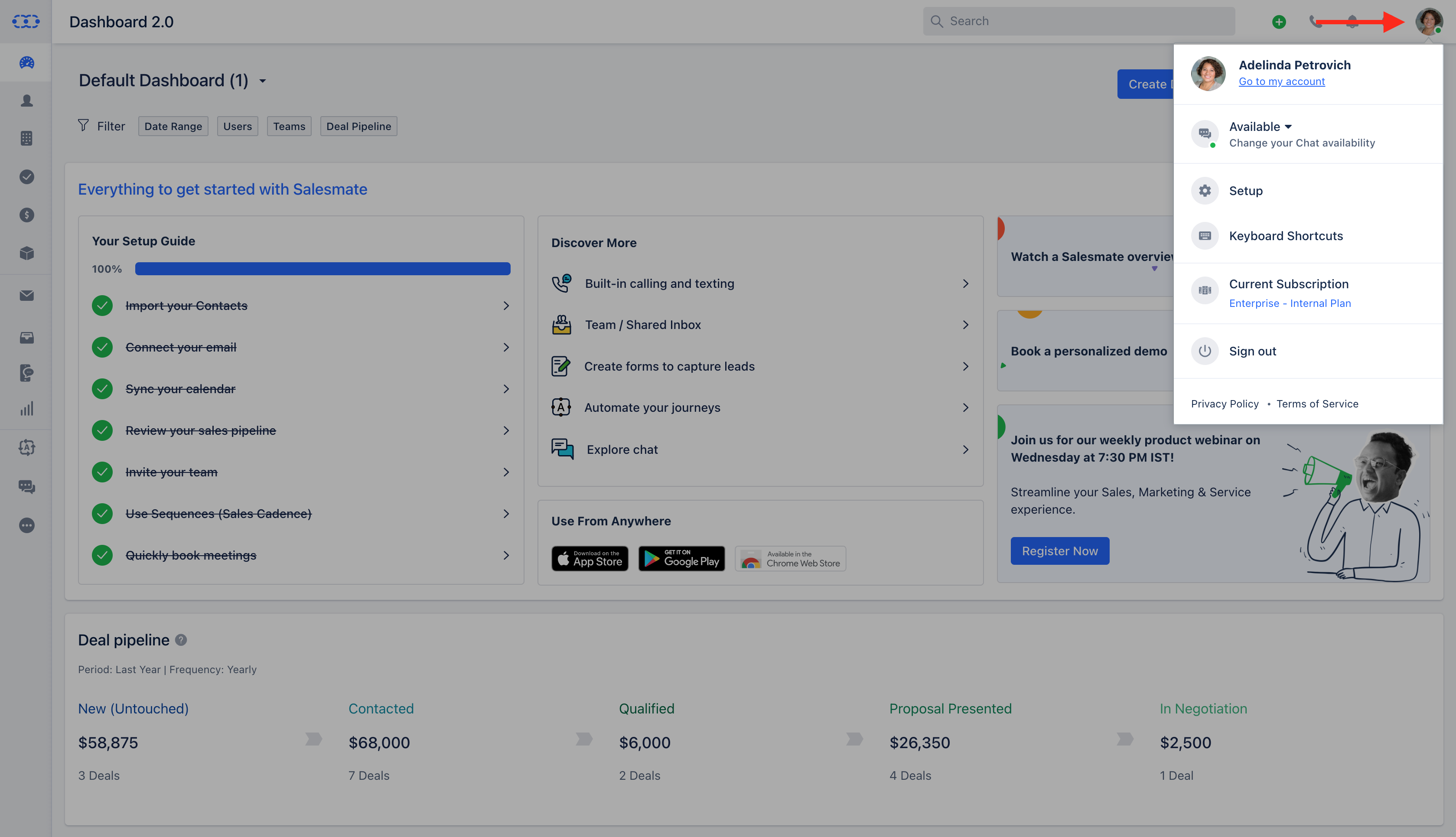1456x837 pixels.
Task: Click the setup guide 100% progress bar
Action: coord(322,268)
